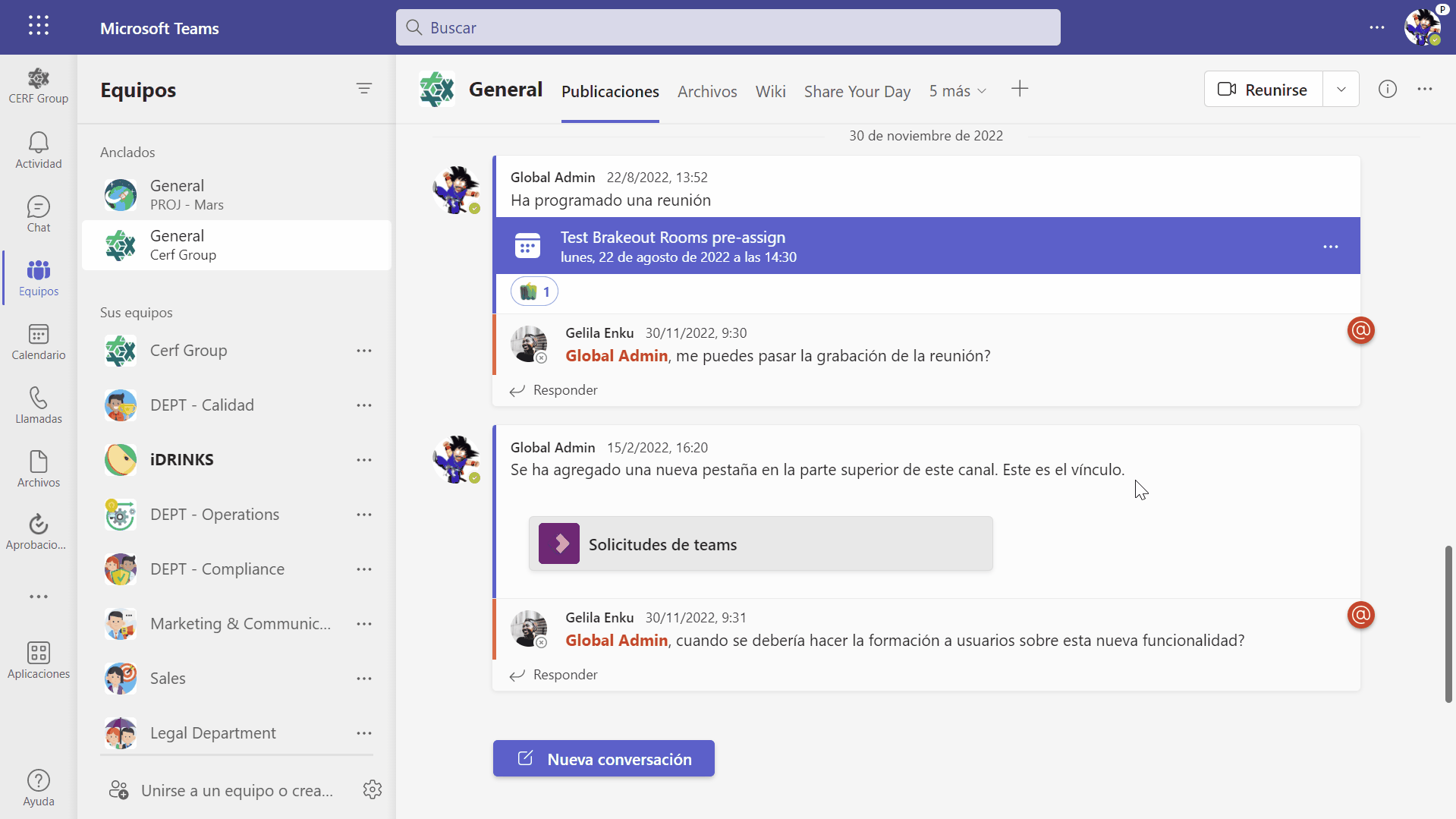Click the reaction badge with count 1
This screenshot has height=819, width=1456.
(x=535, y=291)
